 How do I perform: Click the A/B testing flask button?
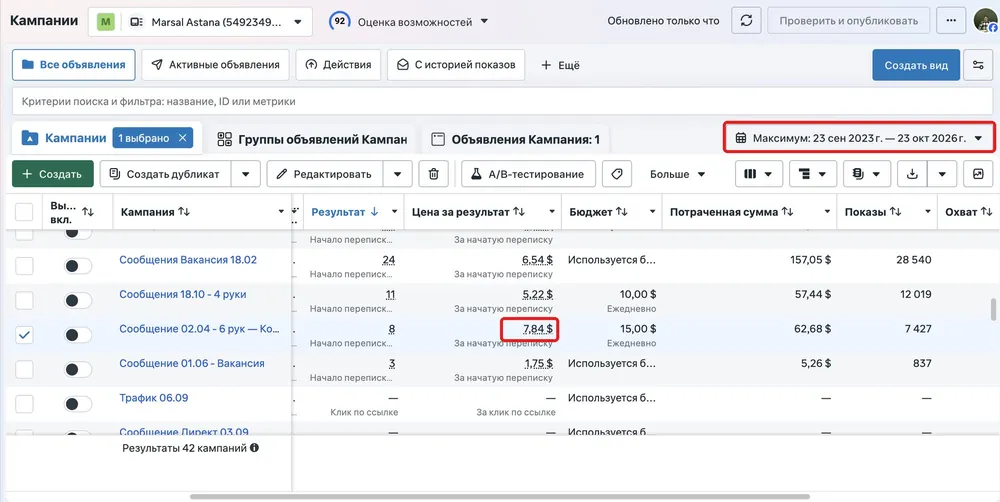[x=528, y=173]
